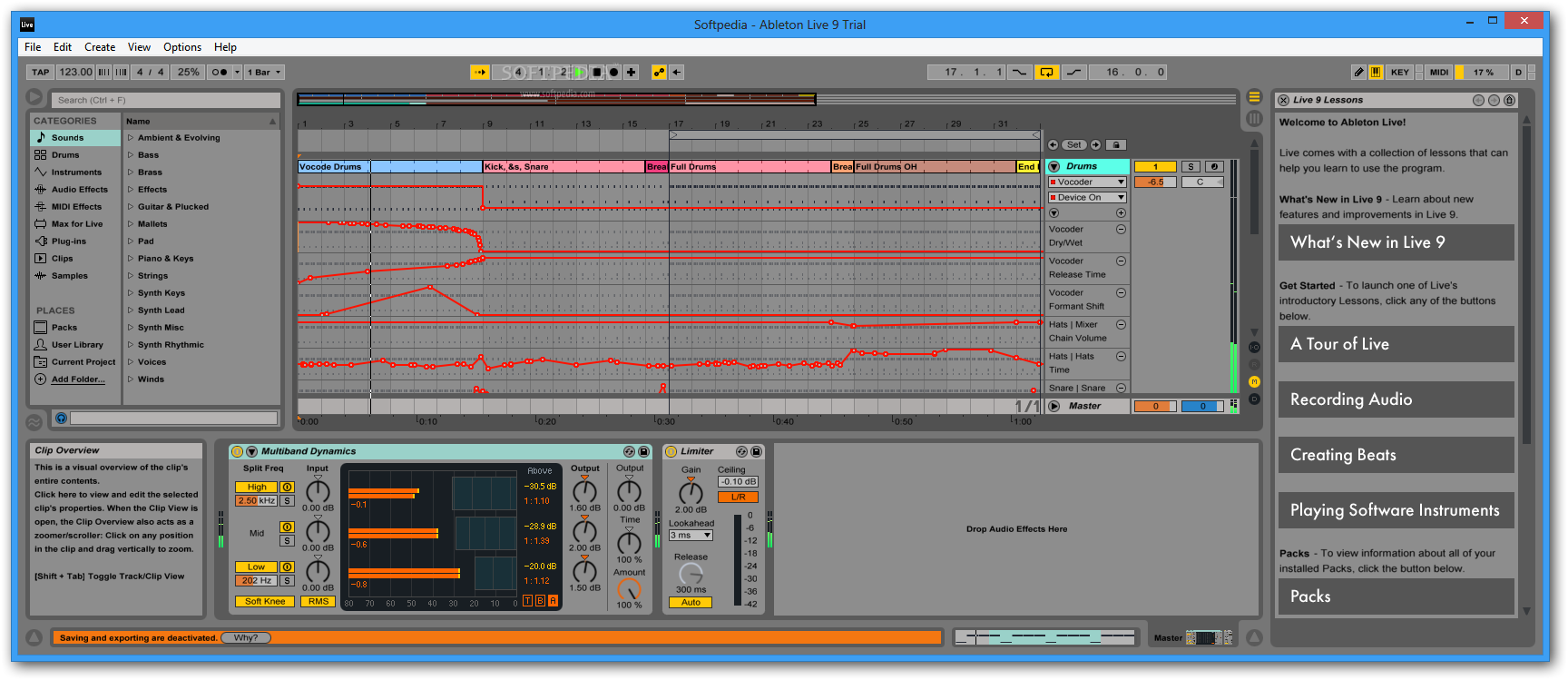Click the TAP tempo button
Screen dimensions: 1568x680
pos(41,72)
